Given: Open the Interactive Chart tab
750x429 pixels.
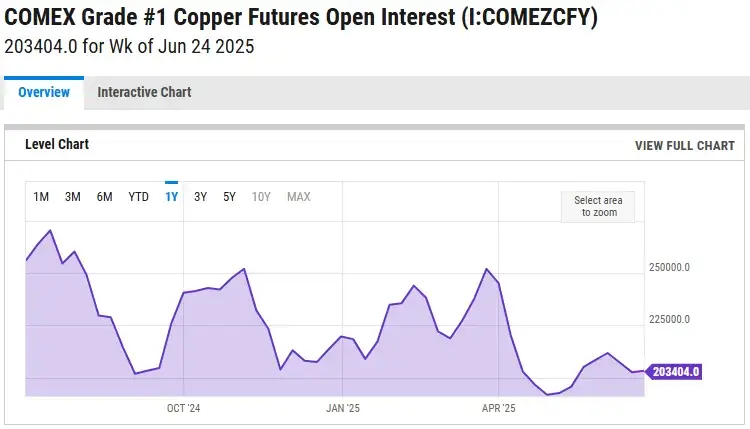Looking at the screenshot, I should coord(144,92).
